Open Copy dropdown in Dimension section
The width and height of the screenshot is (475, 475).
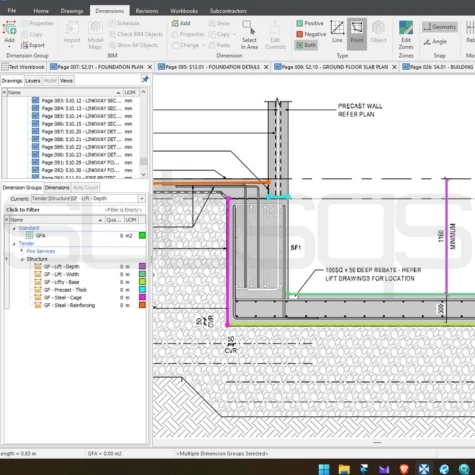pyautogui.click(x=234, y=34)
